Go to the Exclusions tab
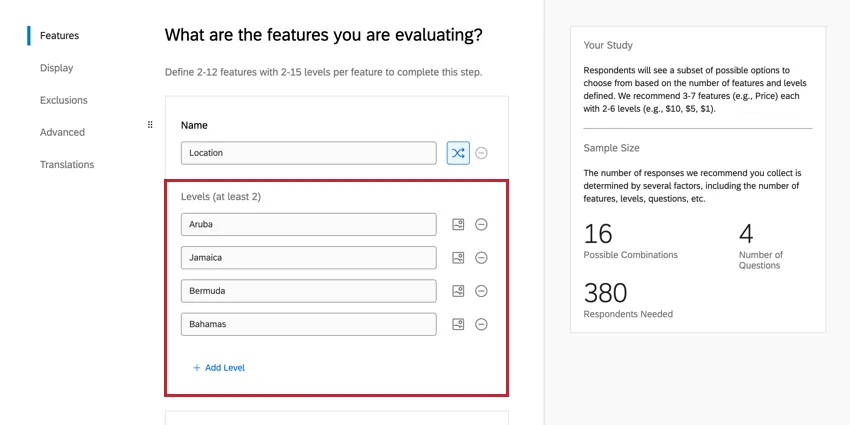This screenshot has height=425, width=850. [x=63, y=100]
